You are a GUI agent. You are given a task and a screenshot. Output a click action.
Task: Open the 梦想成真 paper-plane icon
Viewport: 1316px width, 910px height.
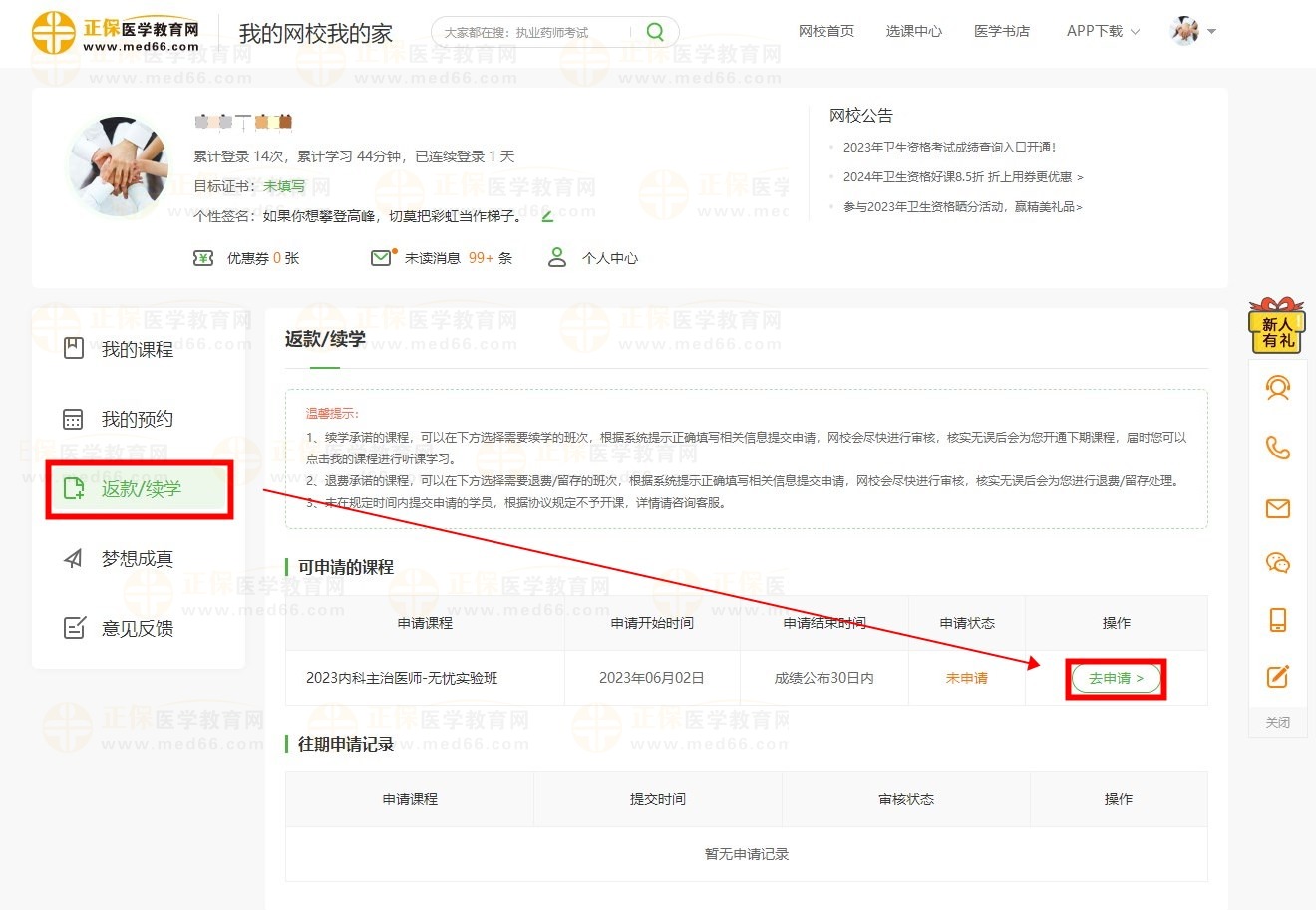pos(71,557)
